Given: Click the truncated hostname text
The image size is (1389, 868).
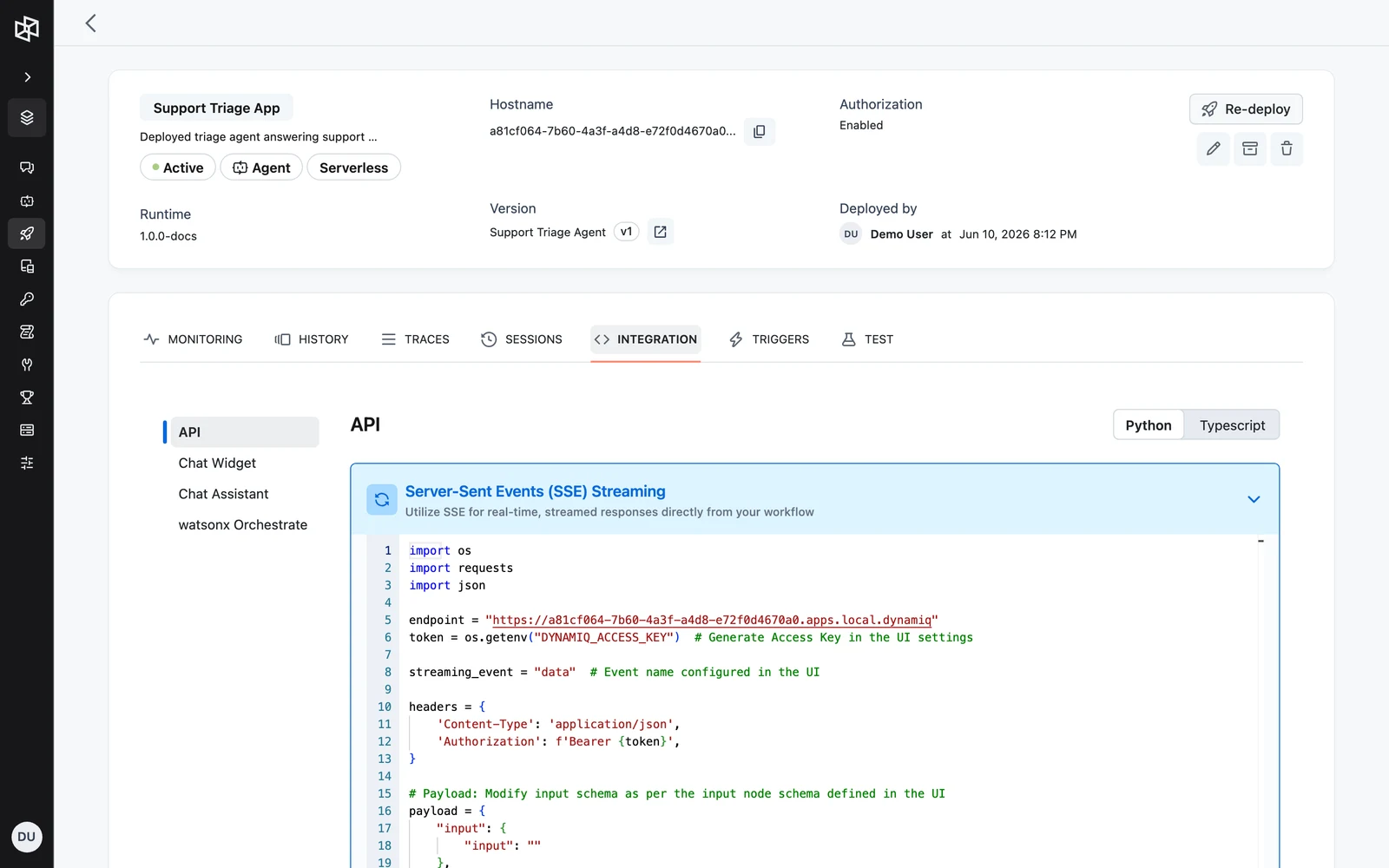Looking at the screenshot, I should pos(612,131).
